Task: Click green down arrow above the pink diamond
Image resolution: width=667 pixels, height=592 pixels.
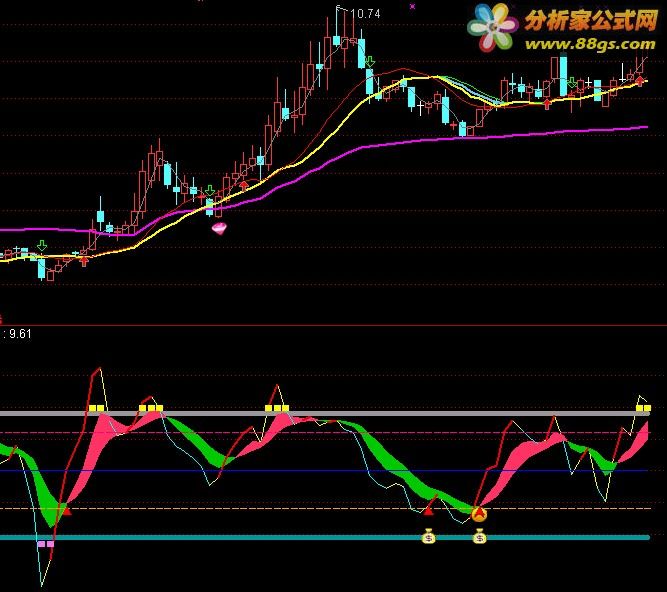Action: pos(210,191)
